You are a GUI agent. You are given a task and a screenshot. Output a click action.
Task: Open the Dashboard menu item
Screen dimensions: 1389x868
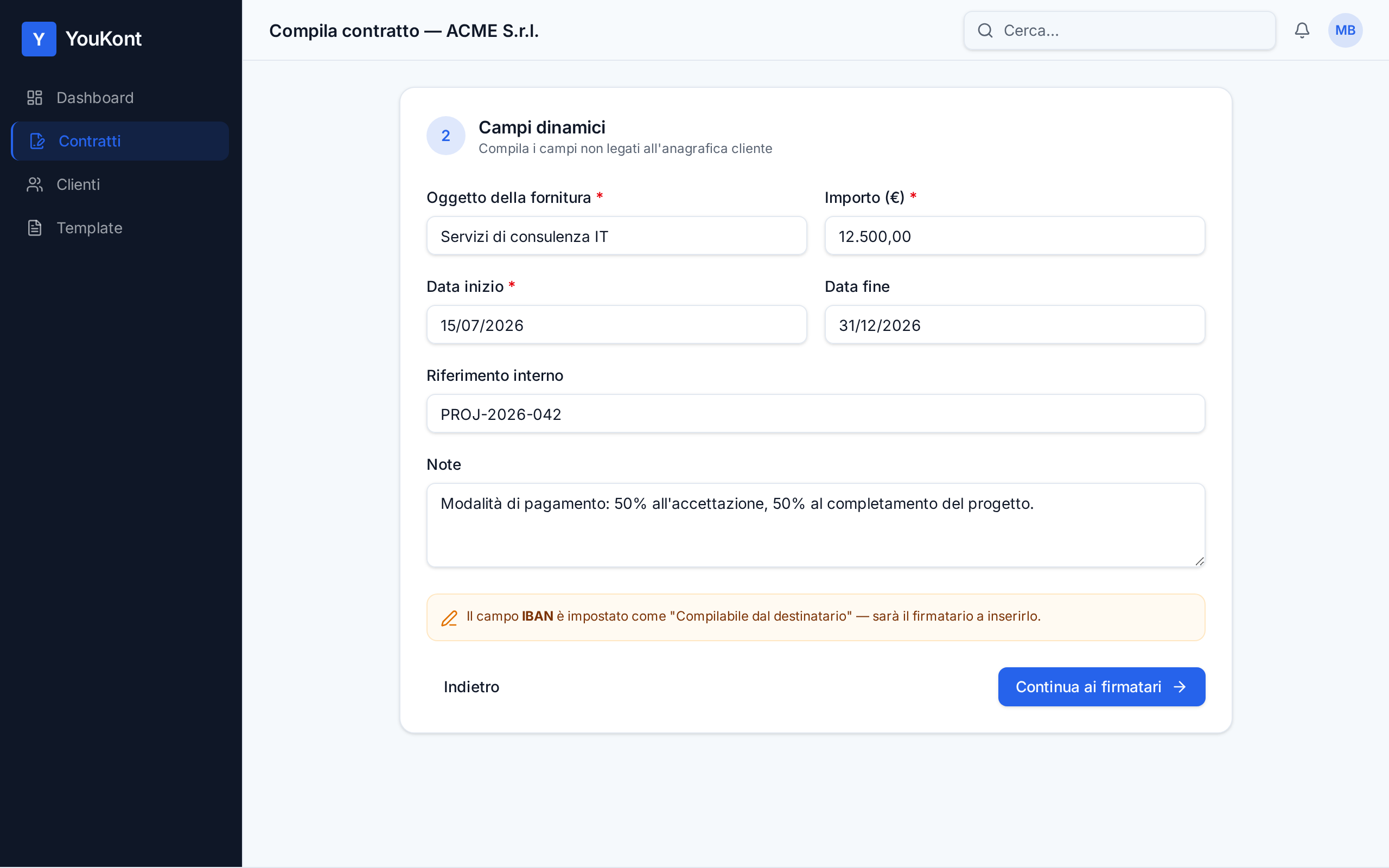coord(120,98)
